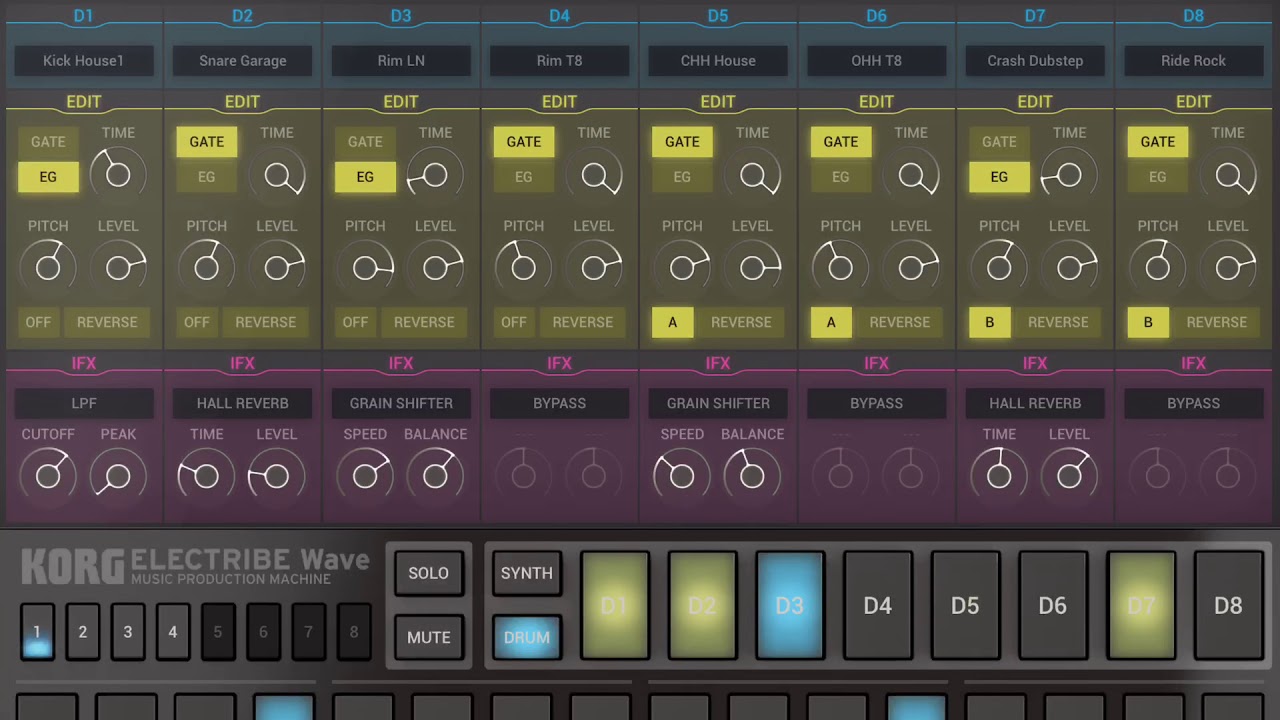Switch to the DRUM part tab
Image resolution: width=1280 pixels, height=720 pixels.
tap(527, 637)
